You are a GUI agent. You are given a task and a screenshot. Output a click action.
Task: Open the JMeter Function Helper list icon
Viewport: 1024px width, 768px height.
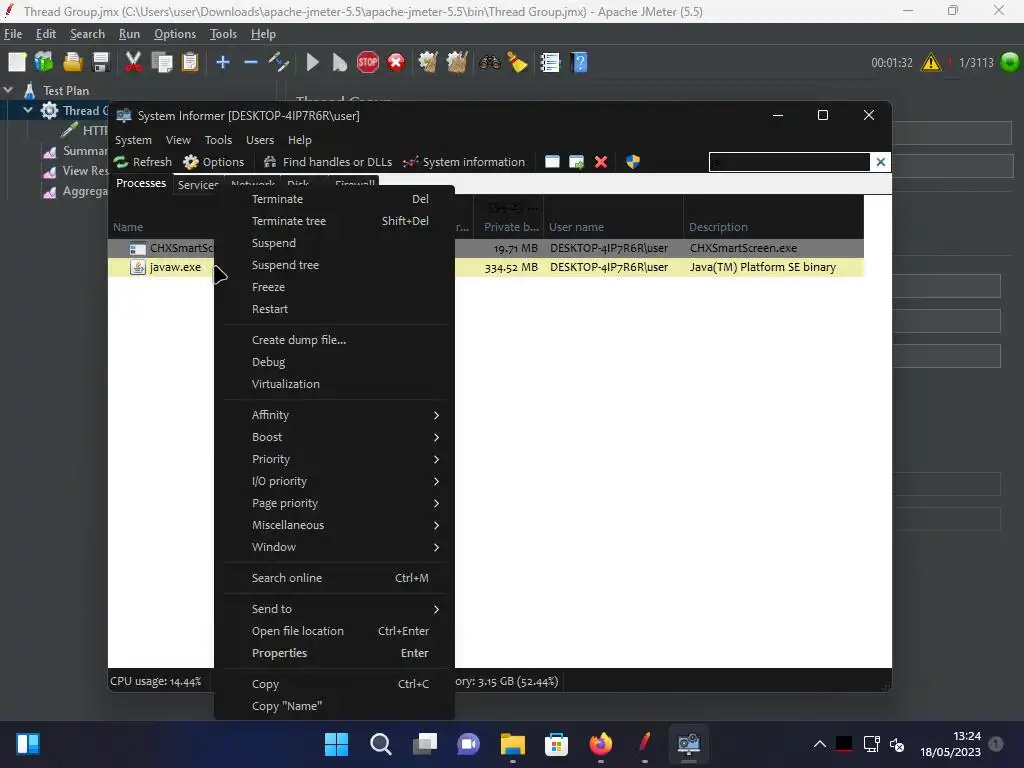click(x=550, y=63)
